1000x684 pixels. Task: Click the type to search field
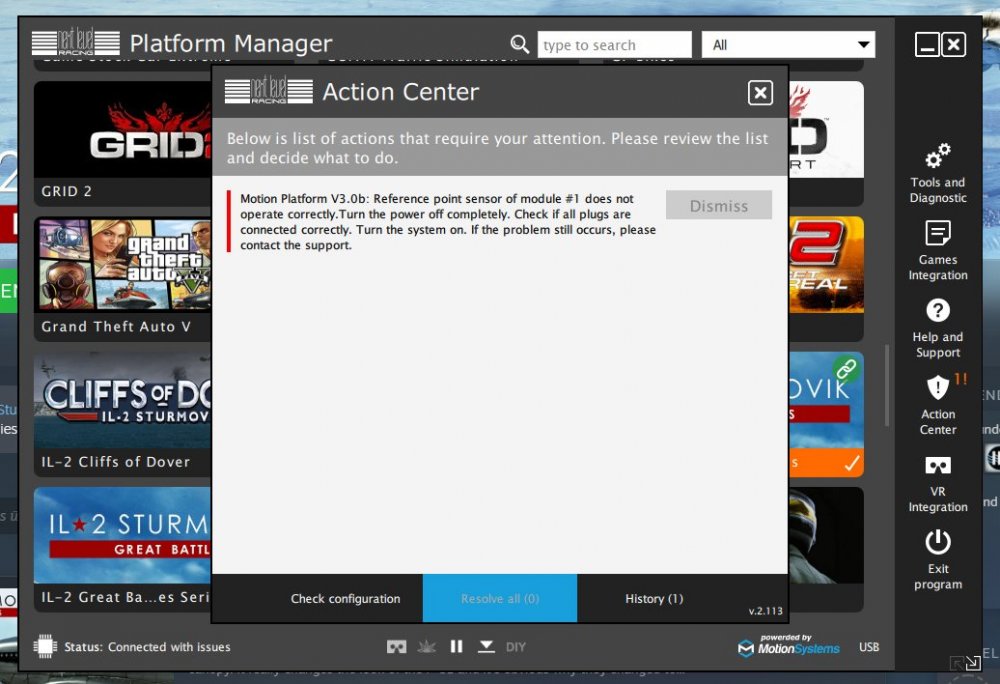click(614, 45)
